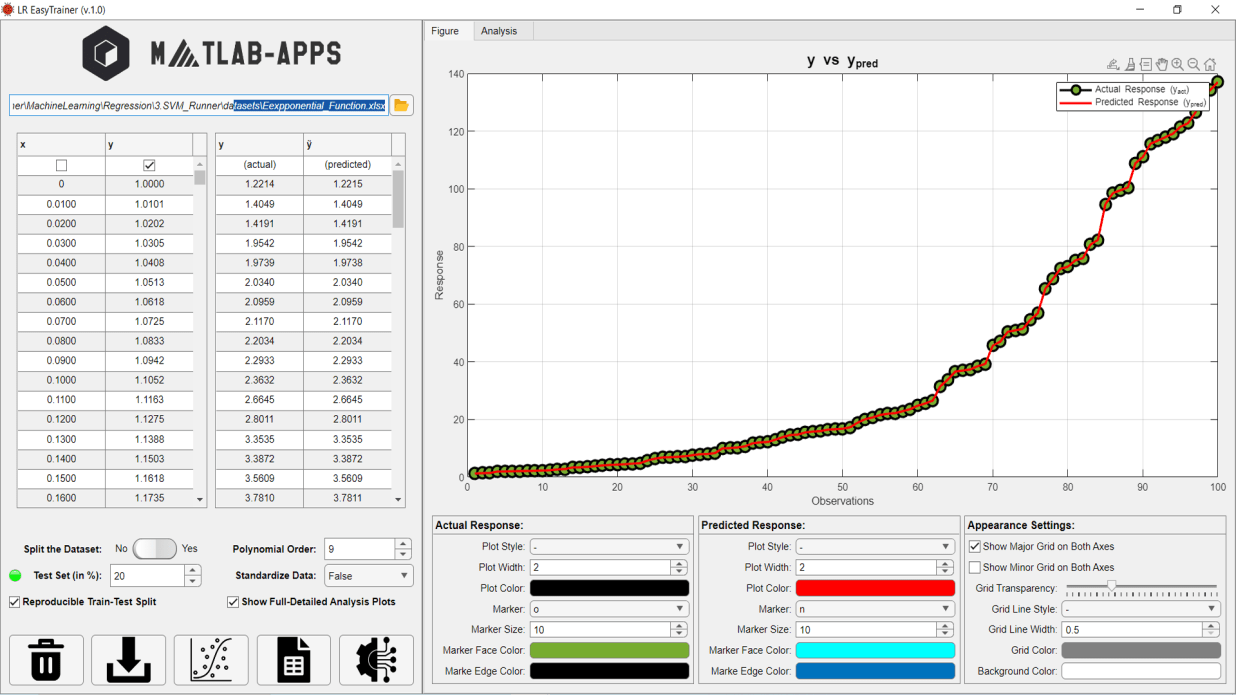The height and width of the screenshot is (695, 1236).
Task: Open the curve fitting plot icon
Action: 211,660
